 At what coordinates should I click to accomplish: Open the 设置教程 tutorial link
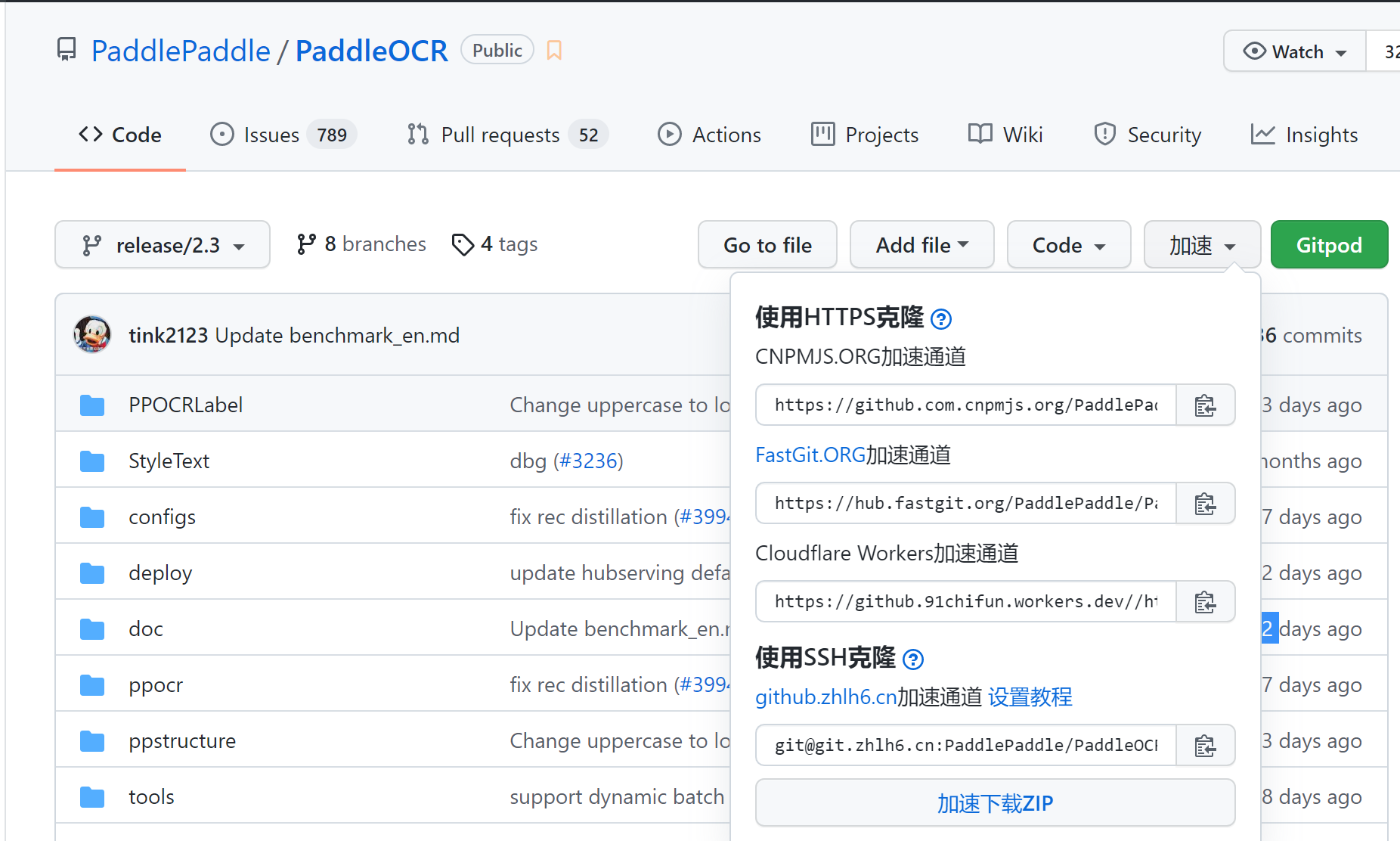[x=1030, y=697]
